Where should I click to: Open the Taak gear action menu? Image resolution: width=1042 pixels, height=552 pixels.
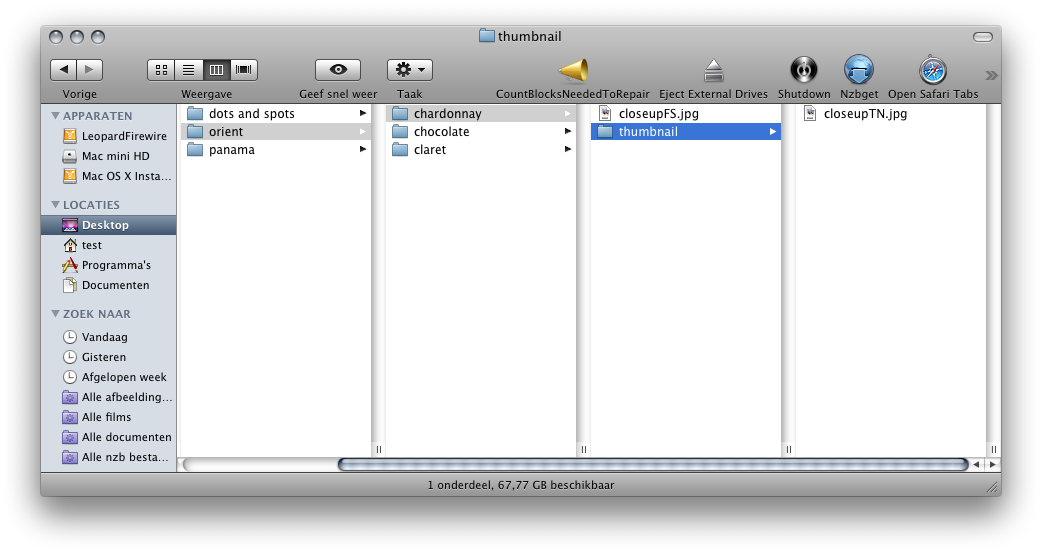pos(410,69)
